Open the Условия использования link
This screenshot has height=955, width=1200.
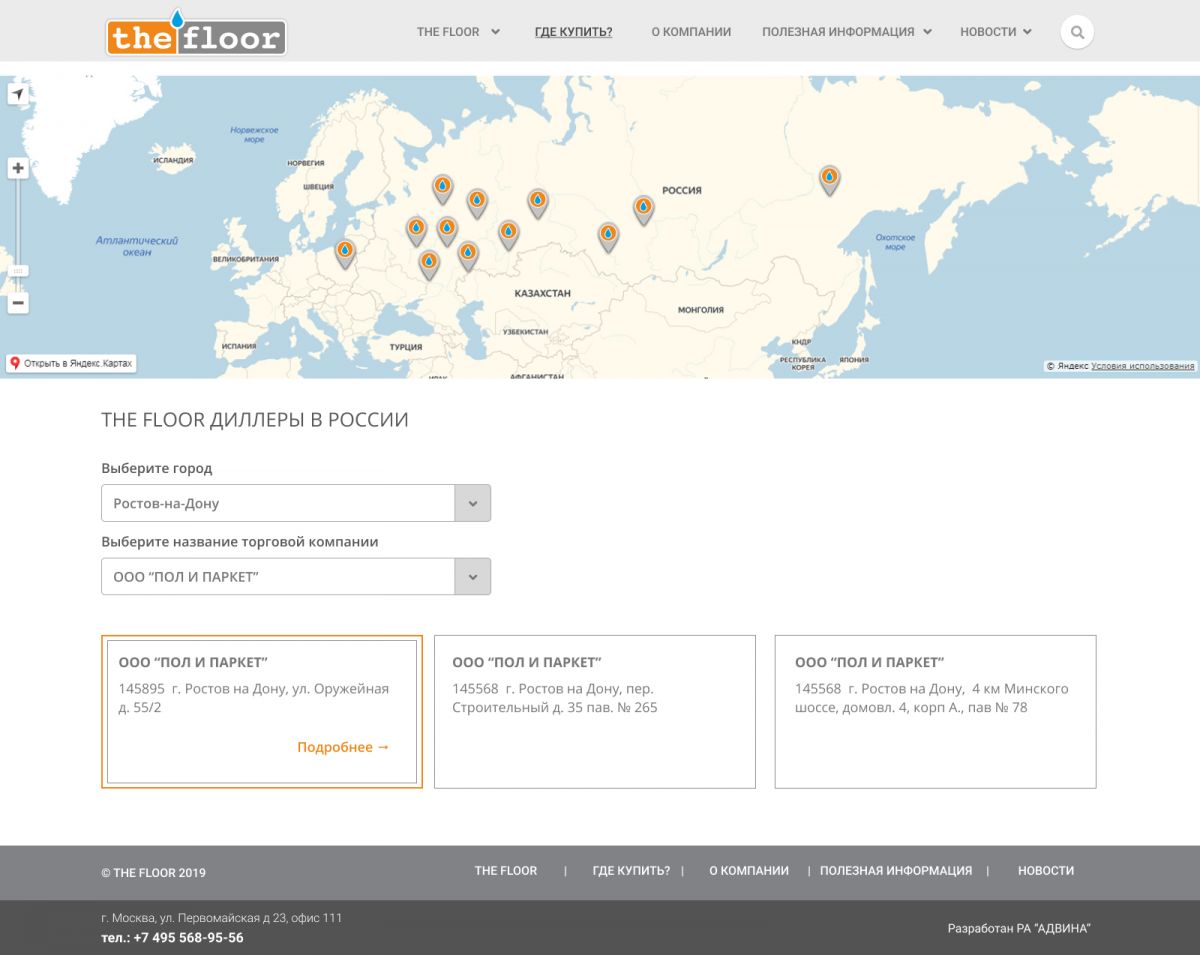(1143, 366)
